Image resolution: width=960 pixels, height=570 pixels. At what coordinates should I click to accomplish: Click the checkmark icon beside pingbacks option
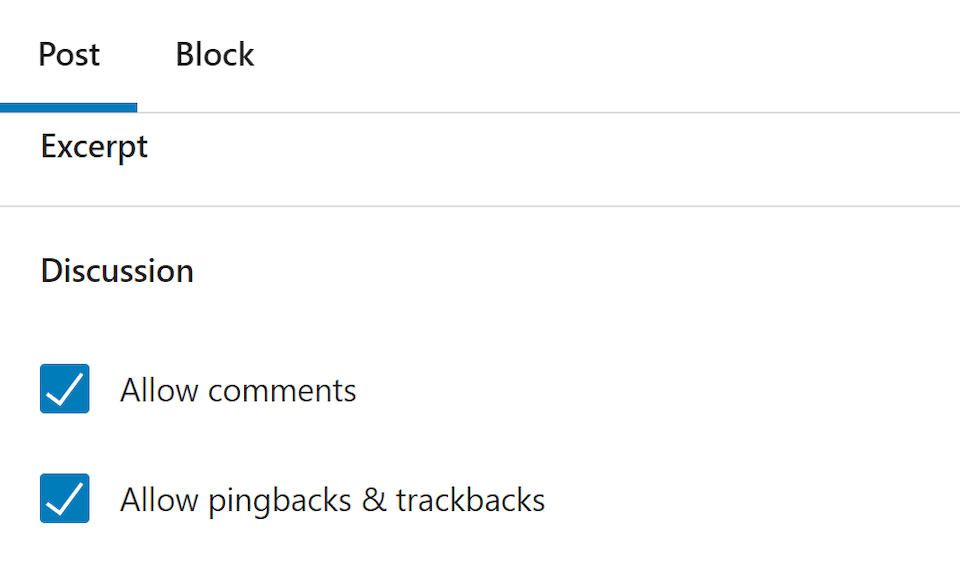[65, 498]
